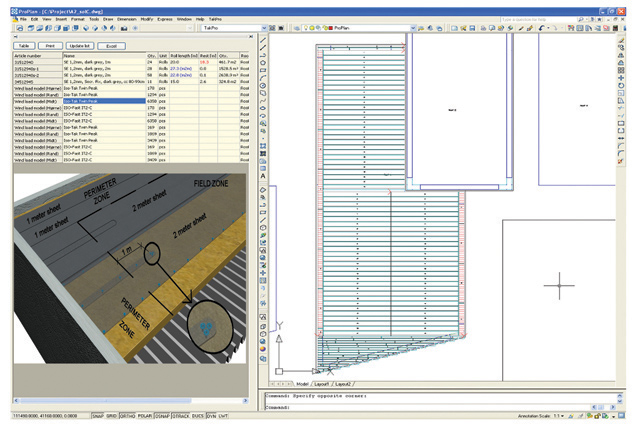The height and width of the screenshot is (427, 640).
Task: Toggle GRID display in the status bar
Action: 111,416
